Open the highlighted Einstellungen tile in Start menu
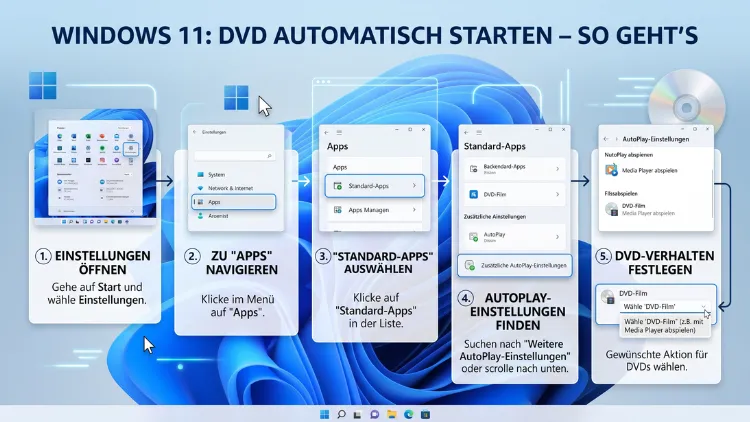 [131, 149]
